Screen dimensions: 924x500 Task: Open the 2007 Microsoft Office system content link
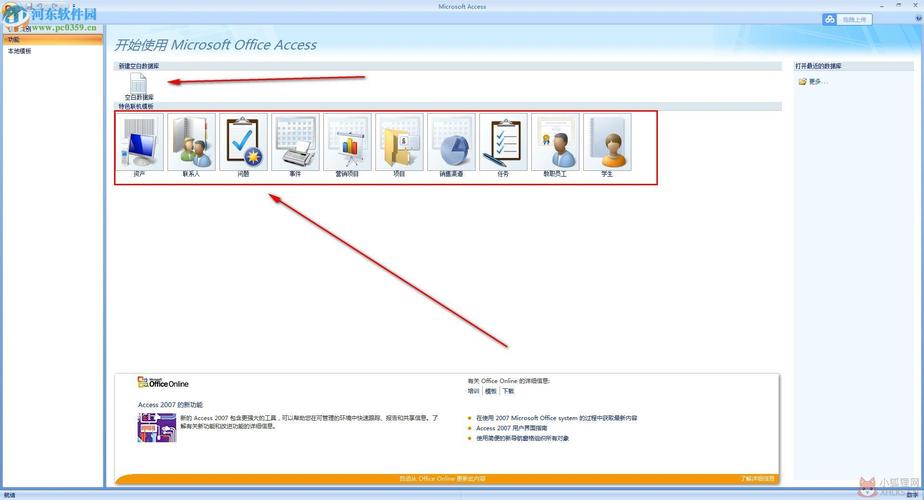(556, 417)
